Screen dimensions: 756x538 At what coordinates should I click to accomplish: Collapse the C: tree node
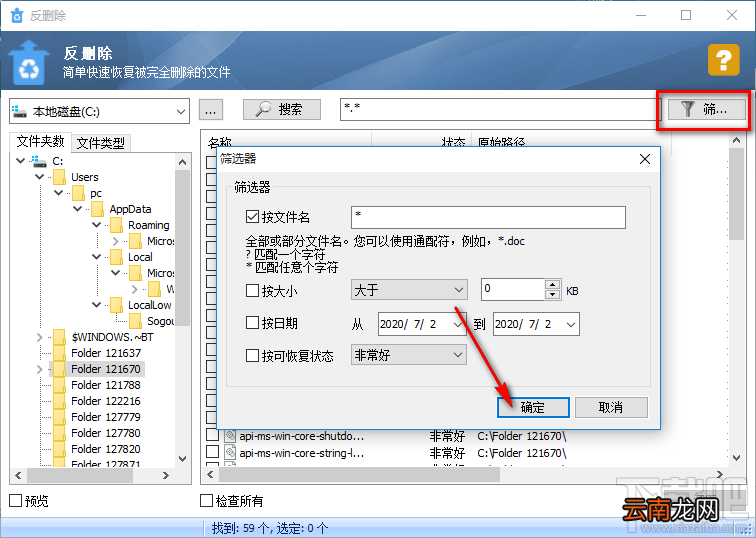click(x=21, y=161)
